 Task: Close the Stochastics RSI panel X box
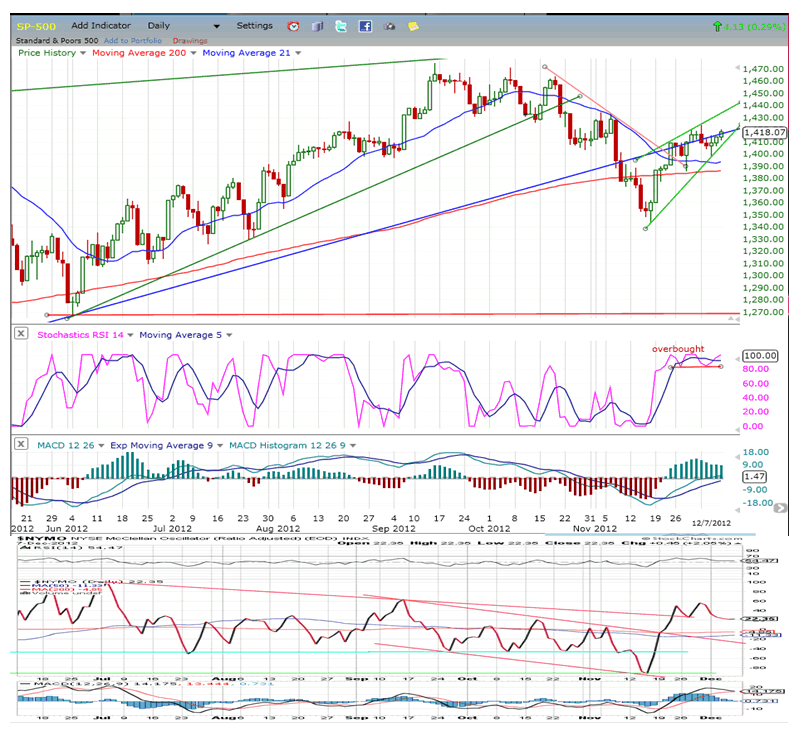coord(20,333)
